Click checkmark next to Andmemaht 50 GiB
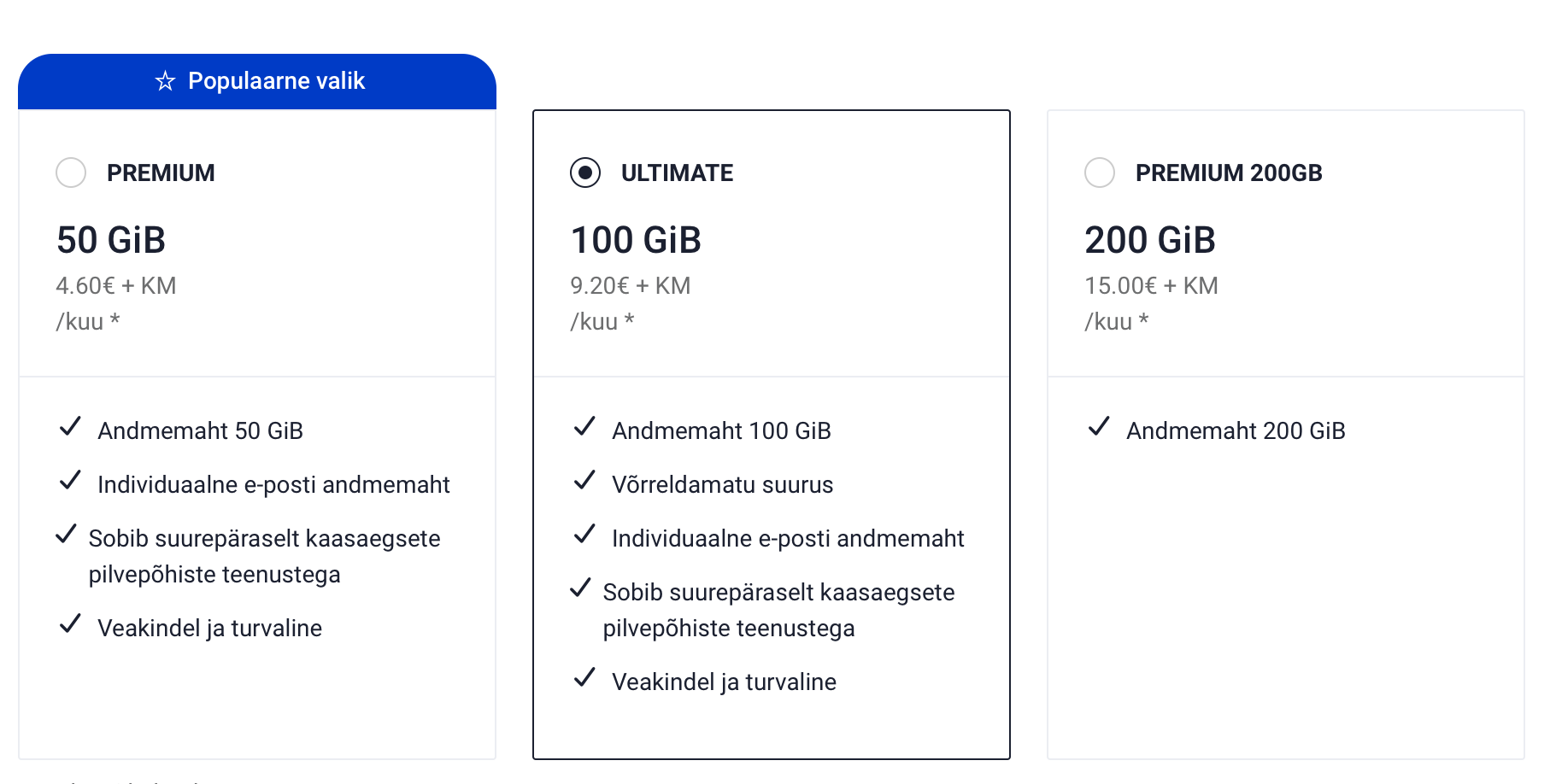Viewport: 1556px width, 784px height. coord(70,426)
